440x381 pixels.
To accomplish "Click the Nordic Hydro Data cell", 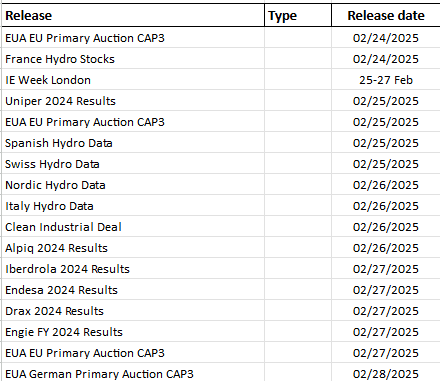I will tap(133, 185).
